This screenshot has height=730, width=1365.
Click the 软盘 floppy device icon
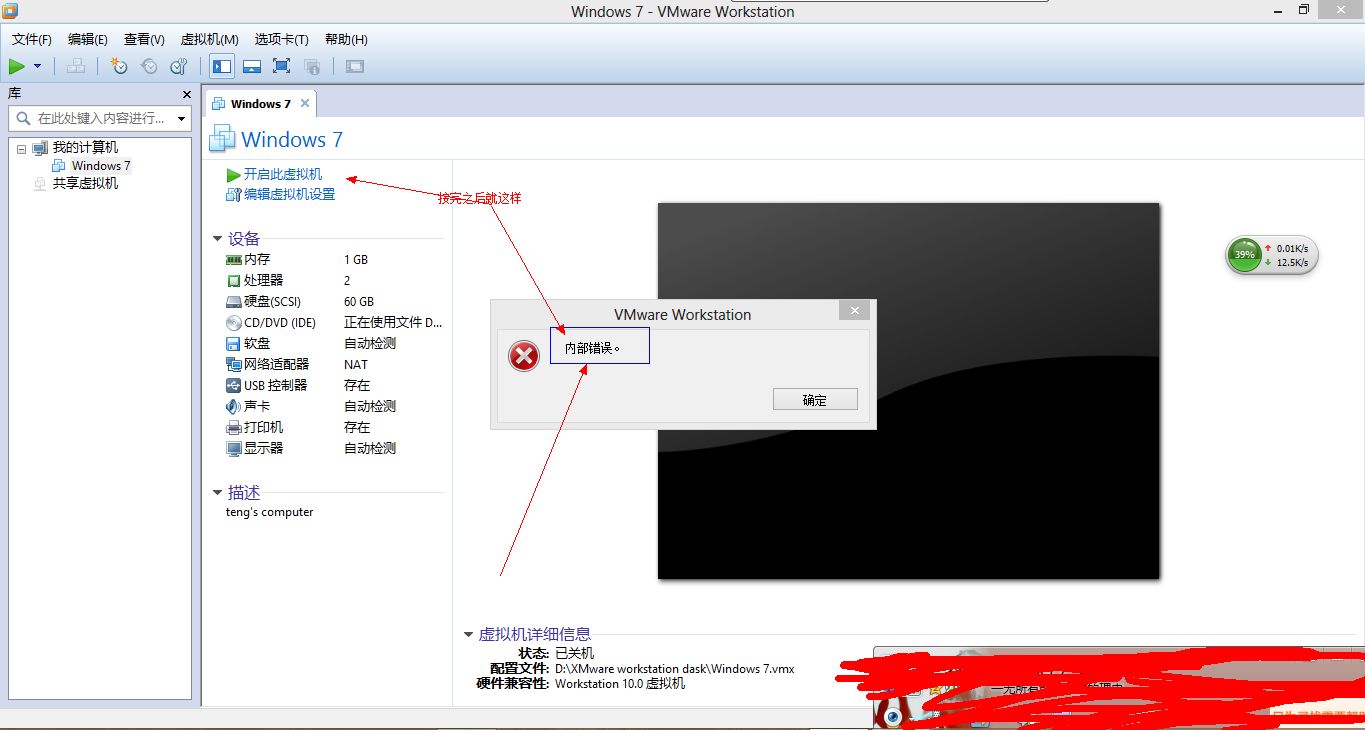point(234,343)
